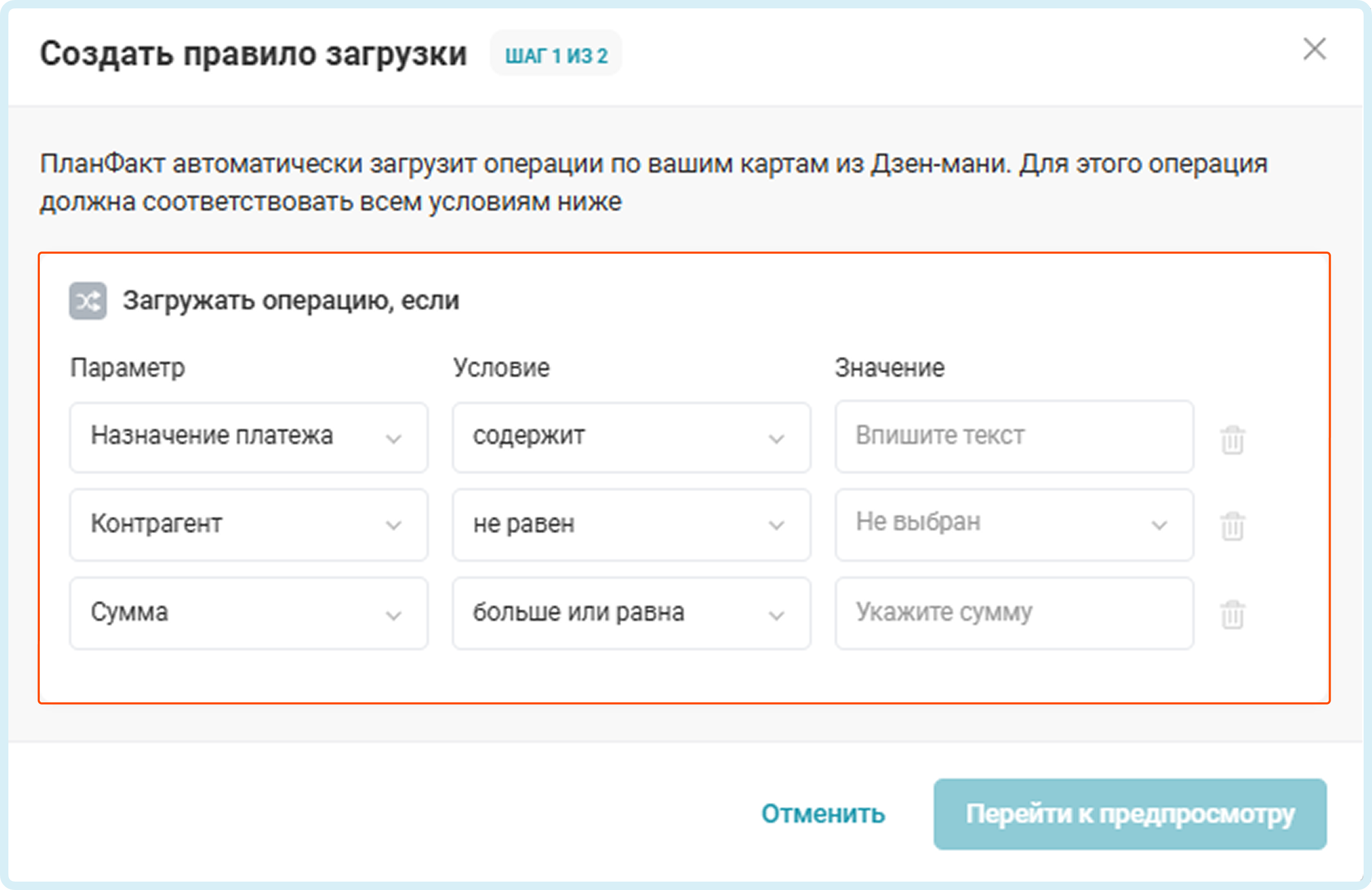
Task: Click the chevron in the Сумма dropdown
Action: [x=394, y=616]
